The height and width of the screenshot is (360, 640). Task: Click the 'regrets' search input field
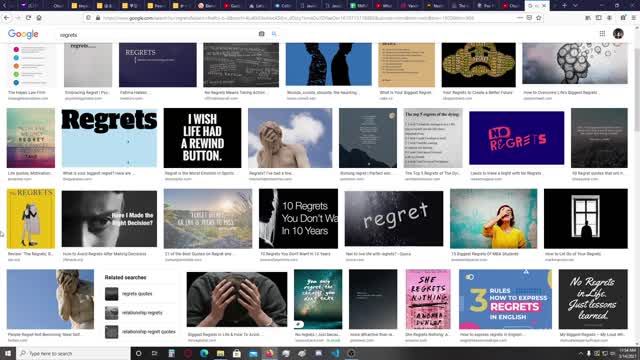click(x=157, y=35)
